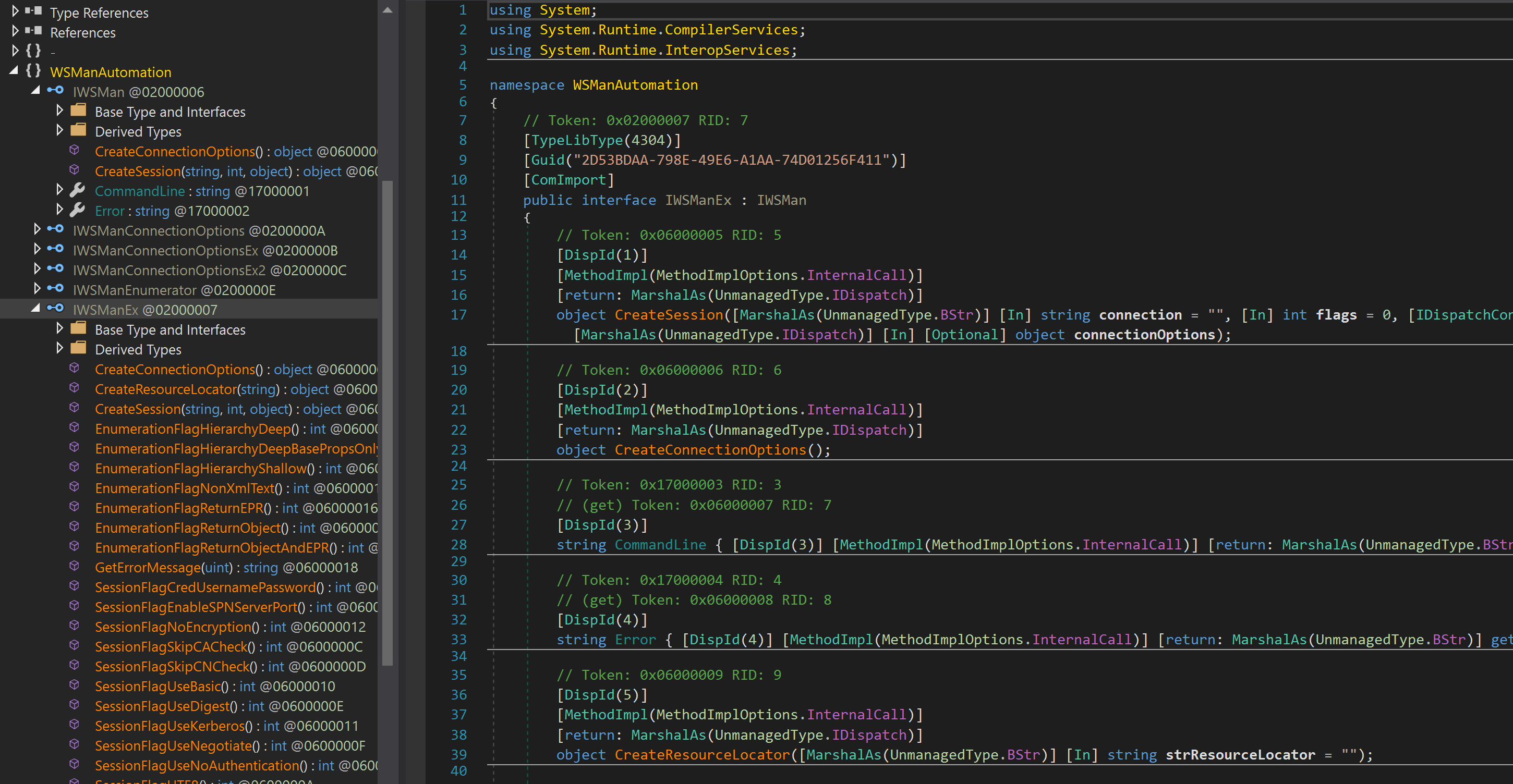The width and height of the screenshot is (1513, 784).
Task: Collapse the IWSManEx interface node
Action: pyautogui.click(x=37, y=309)
